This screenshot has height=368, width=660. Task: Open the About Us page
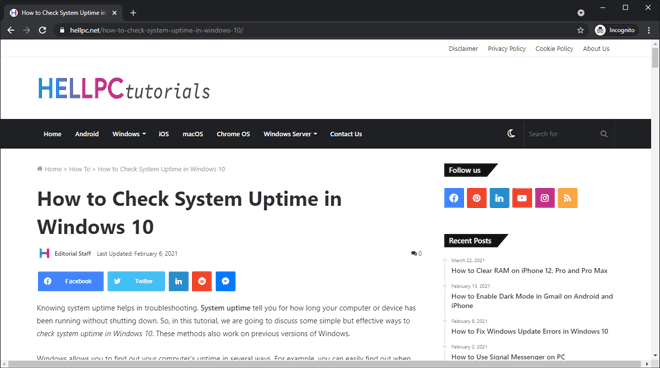tap(596, 49)
